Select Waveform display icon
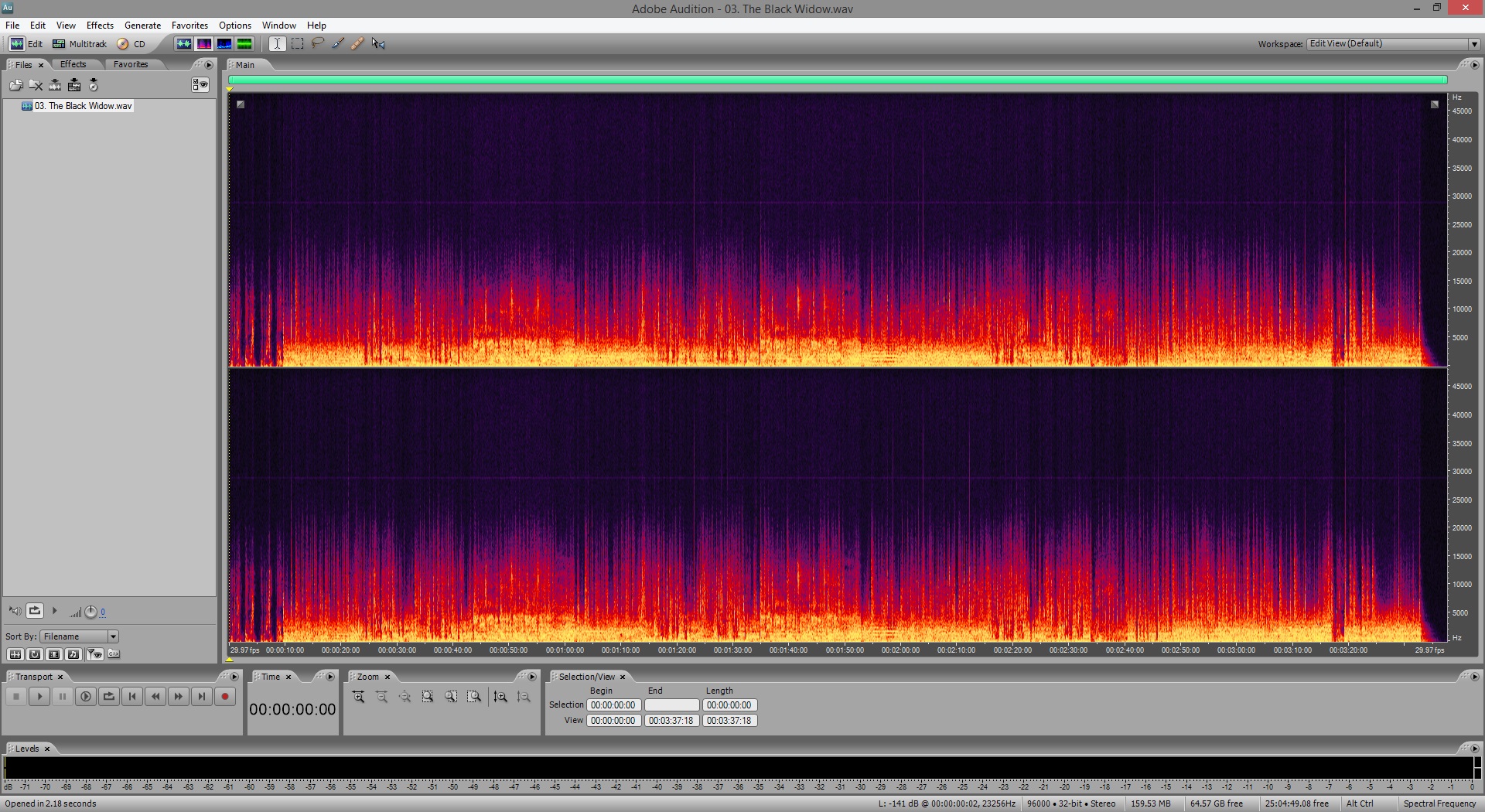Screen dimensions: 1485x812 [183, 44]
